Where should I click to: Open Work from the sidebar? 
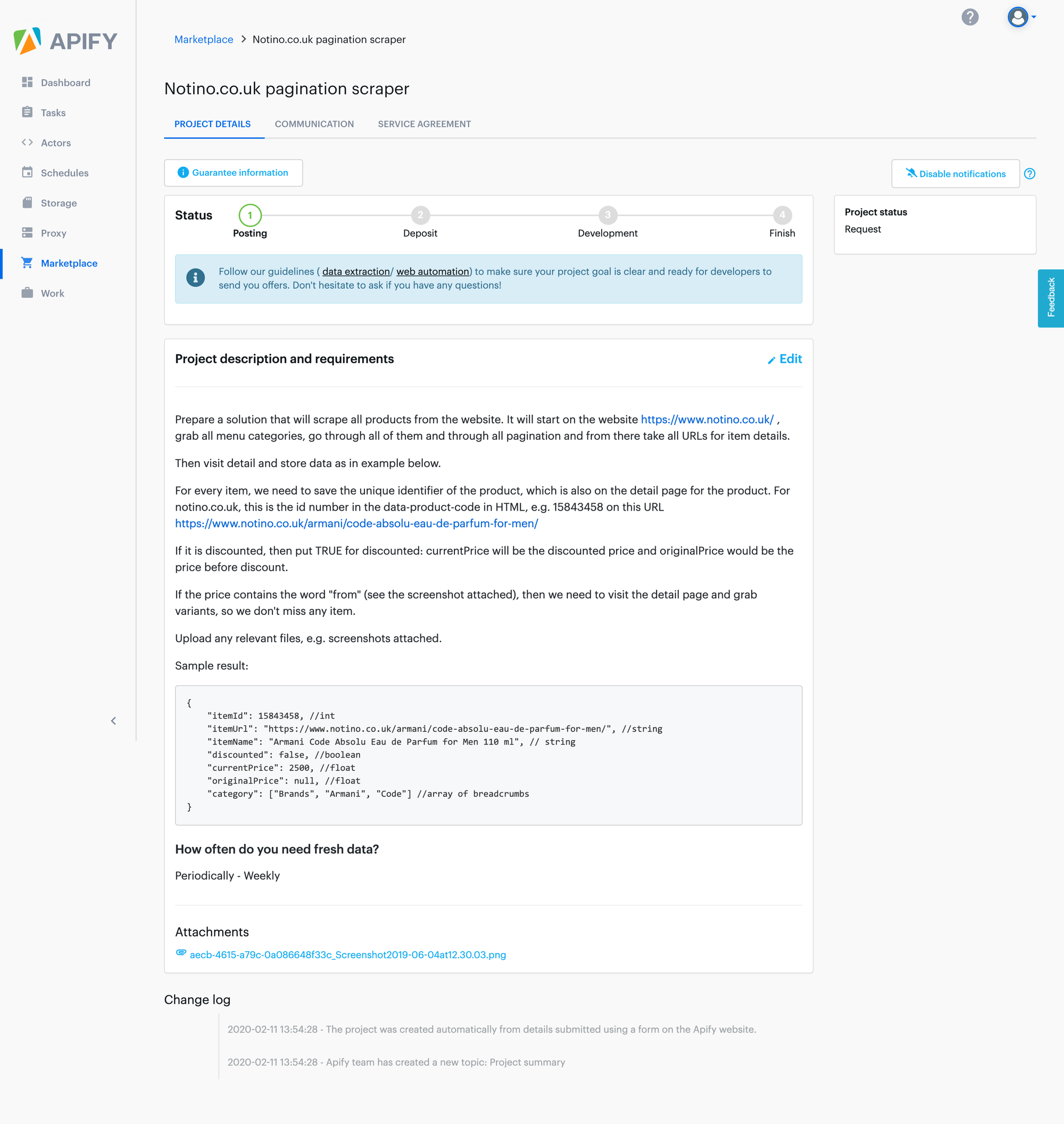[x=53, y=293]
